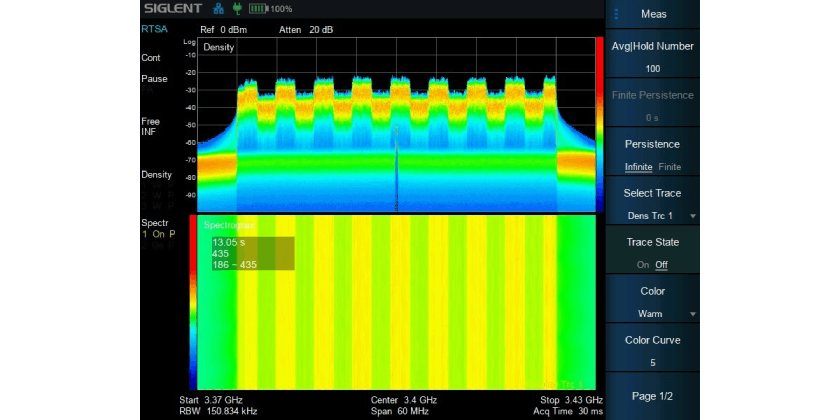Click the power plug status icon
This screenshot has width=840, height=420.
click(x=237, y=9)
